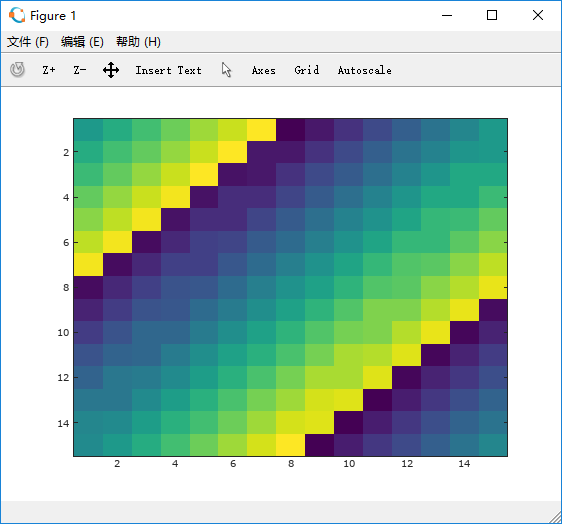This screenshot has width=562, height=524.
Task: Minimize the Figure 1 window
Action: point(447,15)
